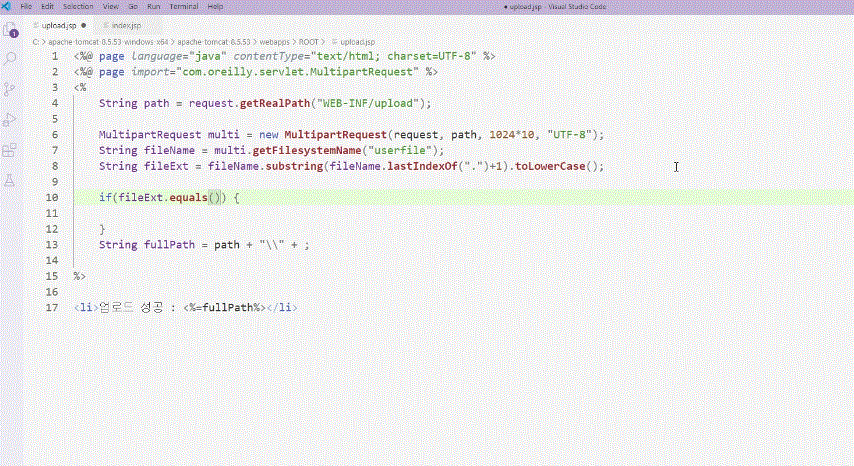Click the VS Code logo icon
Screen dimensions: 854x466
7,7
